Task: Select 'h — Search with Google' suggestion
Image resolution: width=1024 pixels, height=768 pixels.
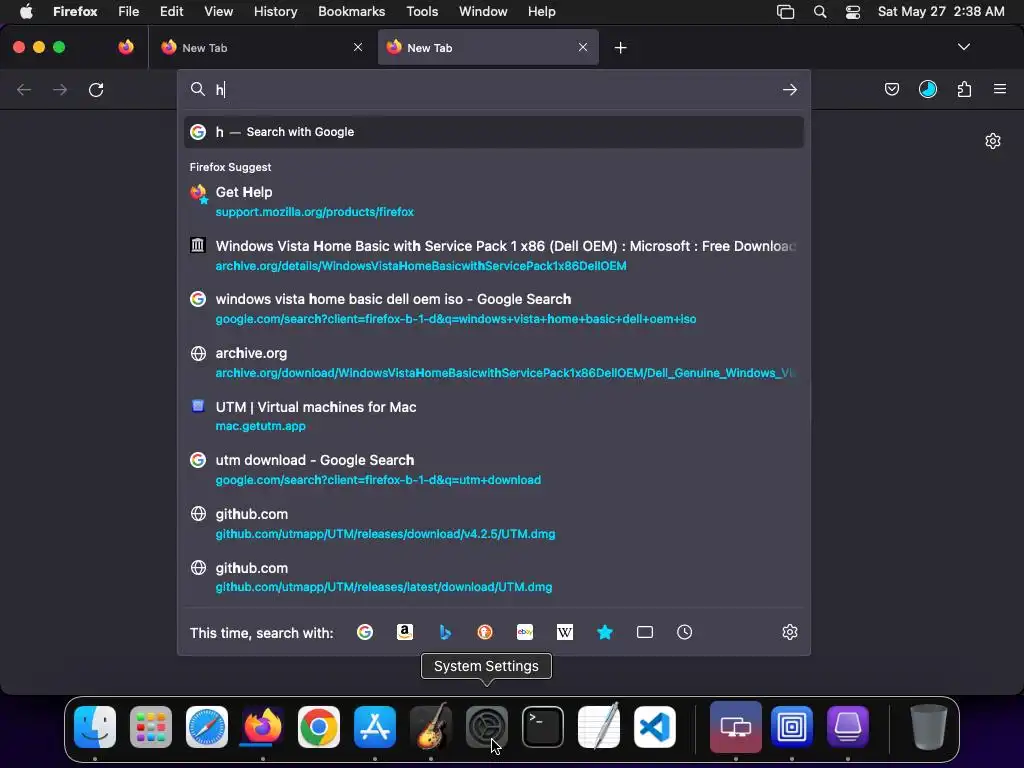Action: tap(494, 132)
